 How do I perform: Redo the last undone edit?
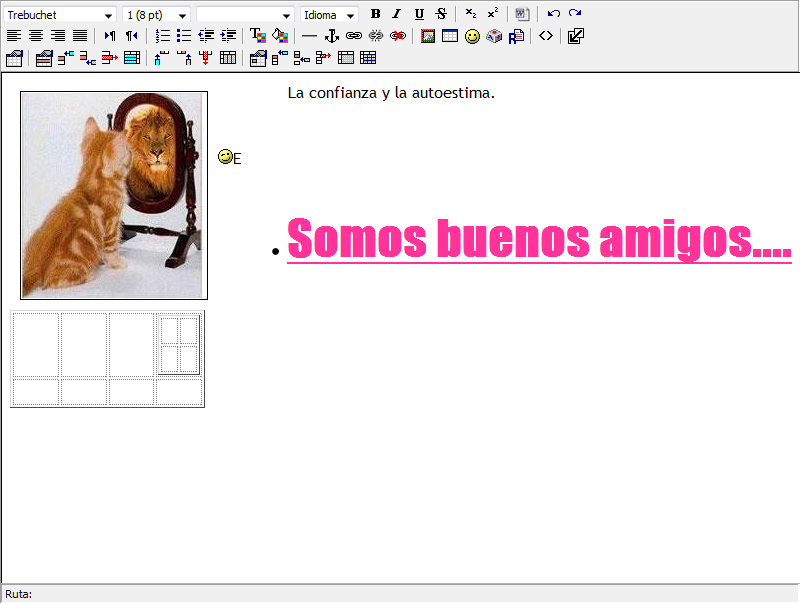[575, 14]
